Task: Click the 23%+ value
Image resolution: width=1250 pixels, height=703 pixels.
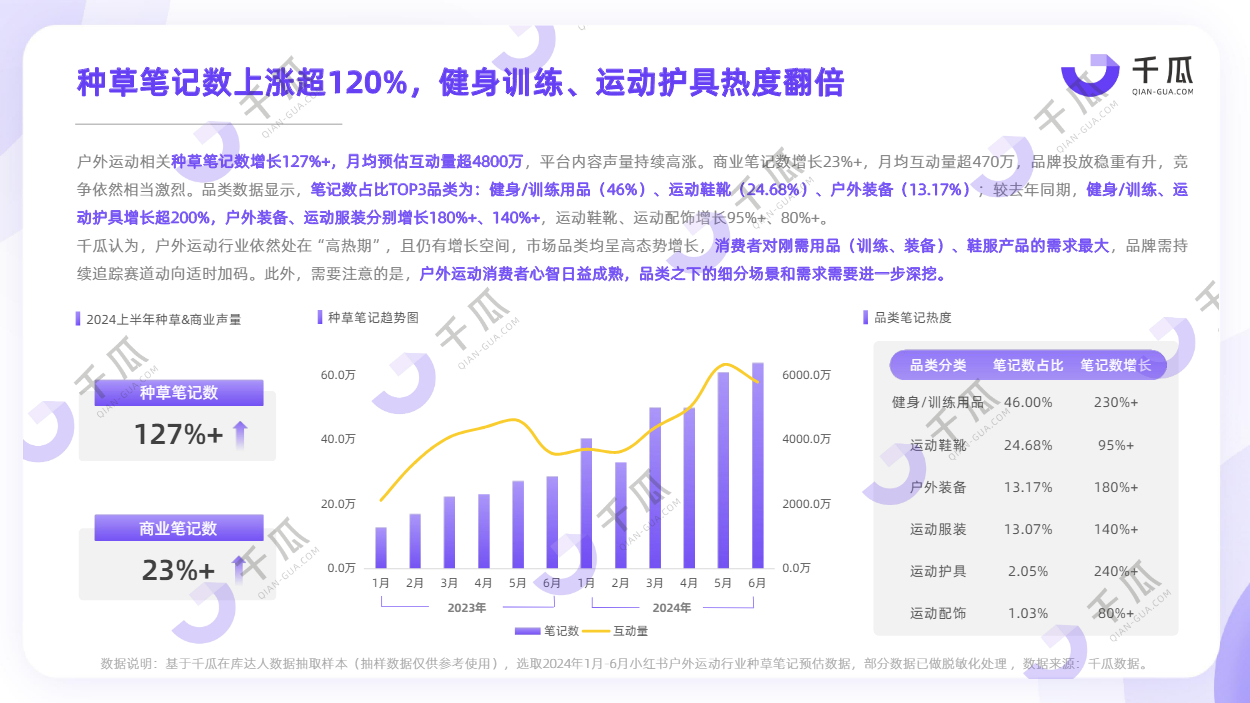Action: coord(178,570)
